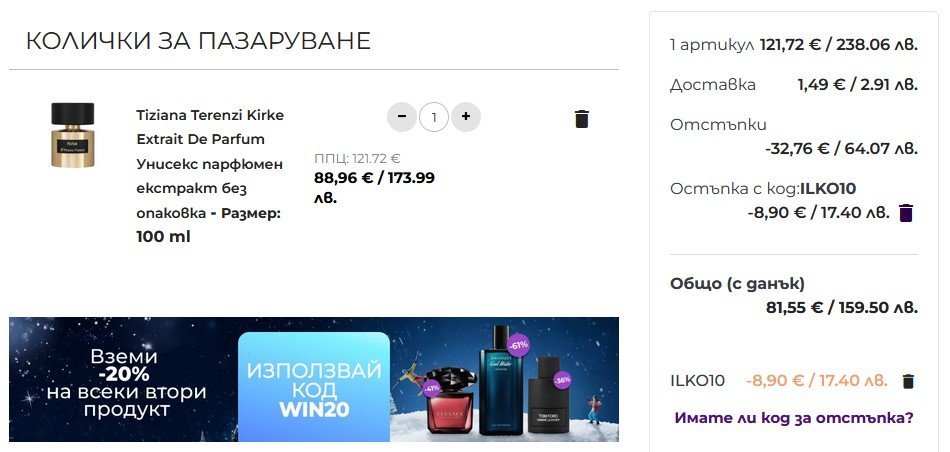The image size is (950, 452).
Task: Delete ILKO10 discount next to -8,90 € bold
Action: point(906,213)
